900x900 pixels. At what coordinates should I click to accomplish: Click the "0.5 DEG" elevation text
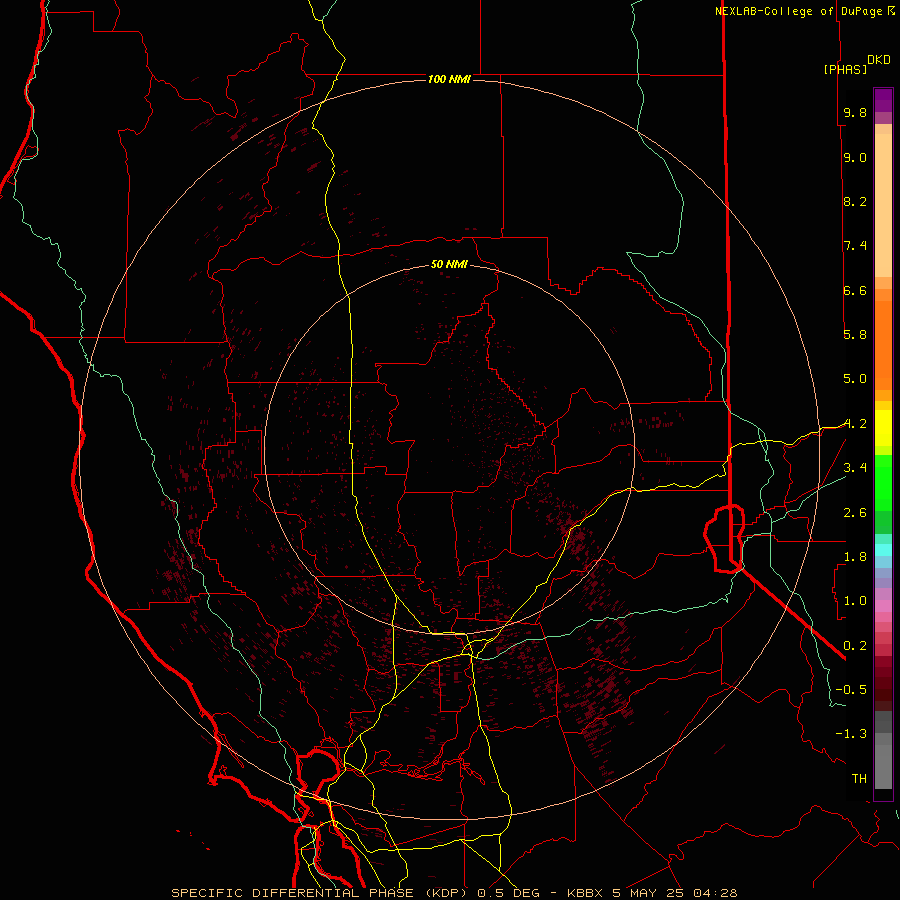[x=507, y=893]
